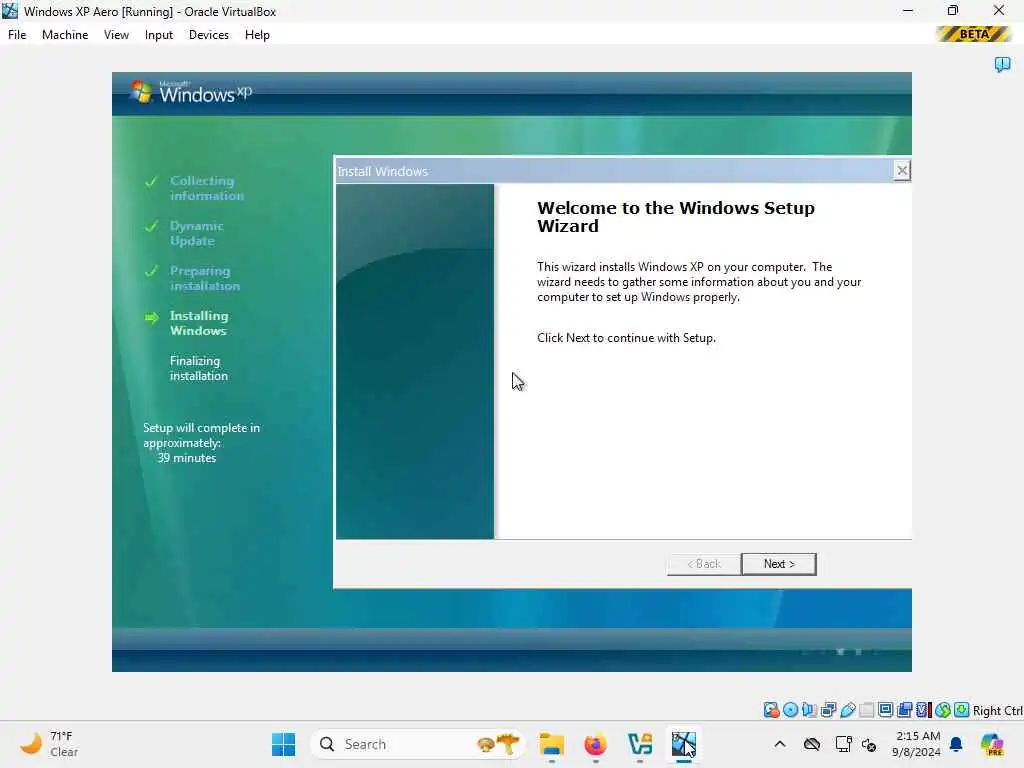This screenshot has width=1024, height=768.
Task: Click the mouse integration indicator icon
Action: (942, 710)
